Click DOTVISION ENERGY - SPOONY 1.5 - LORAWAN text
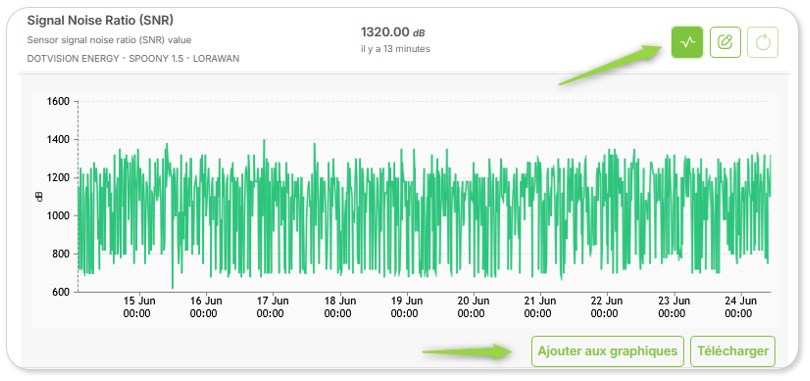 click(133, 59)
